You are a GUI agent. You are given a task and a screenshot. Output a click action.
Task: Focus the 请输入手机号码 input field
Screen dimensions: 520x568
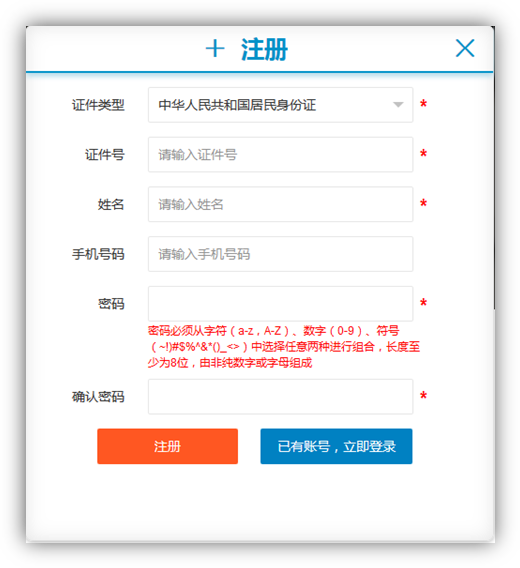click(280, 254)
